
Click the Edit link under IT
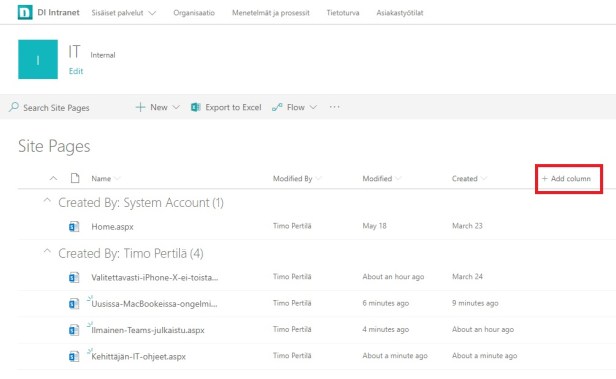coord(76,71)
